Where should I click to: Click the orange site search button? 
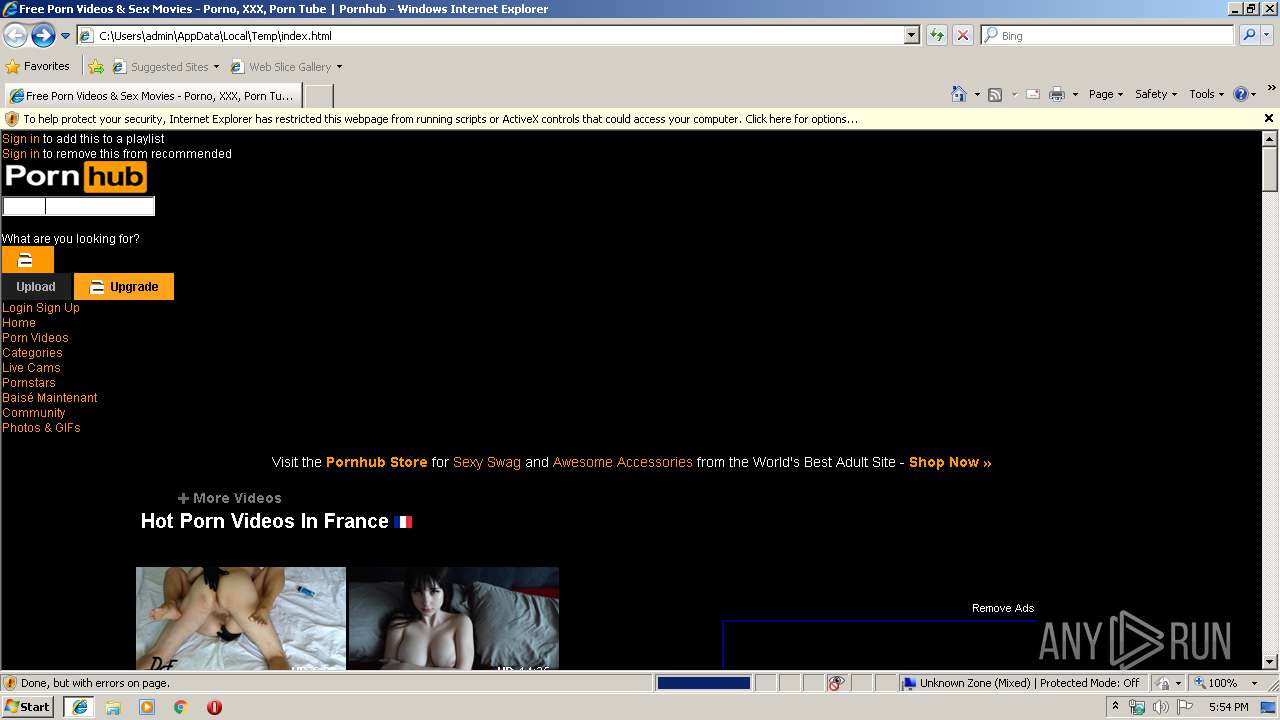tap(27, 260)
